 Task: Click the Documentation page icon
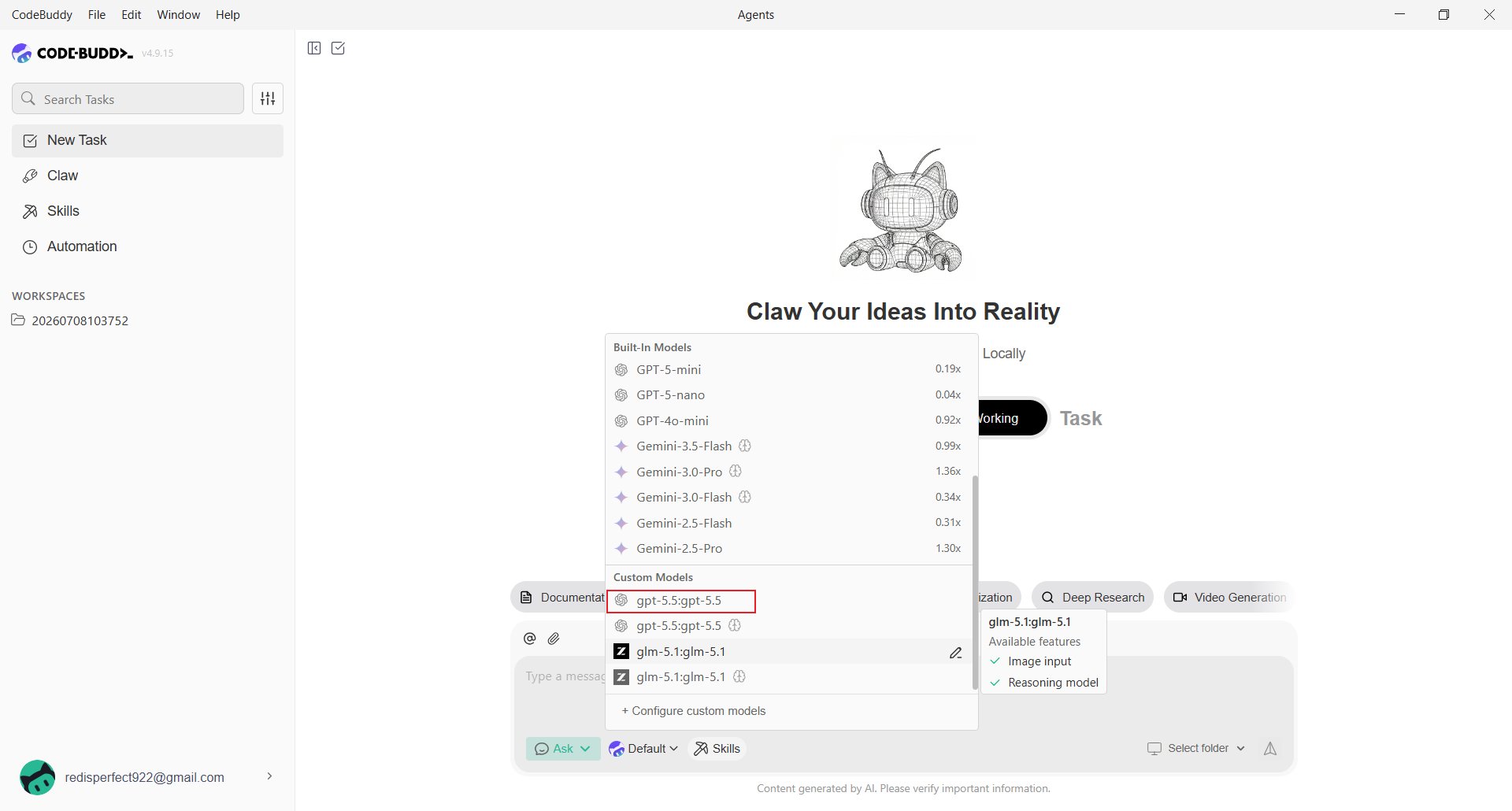coord(527,598)
